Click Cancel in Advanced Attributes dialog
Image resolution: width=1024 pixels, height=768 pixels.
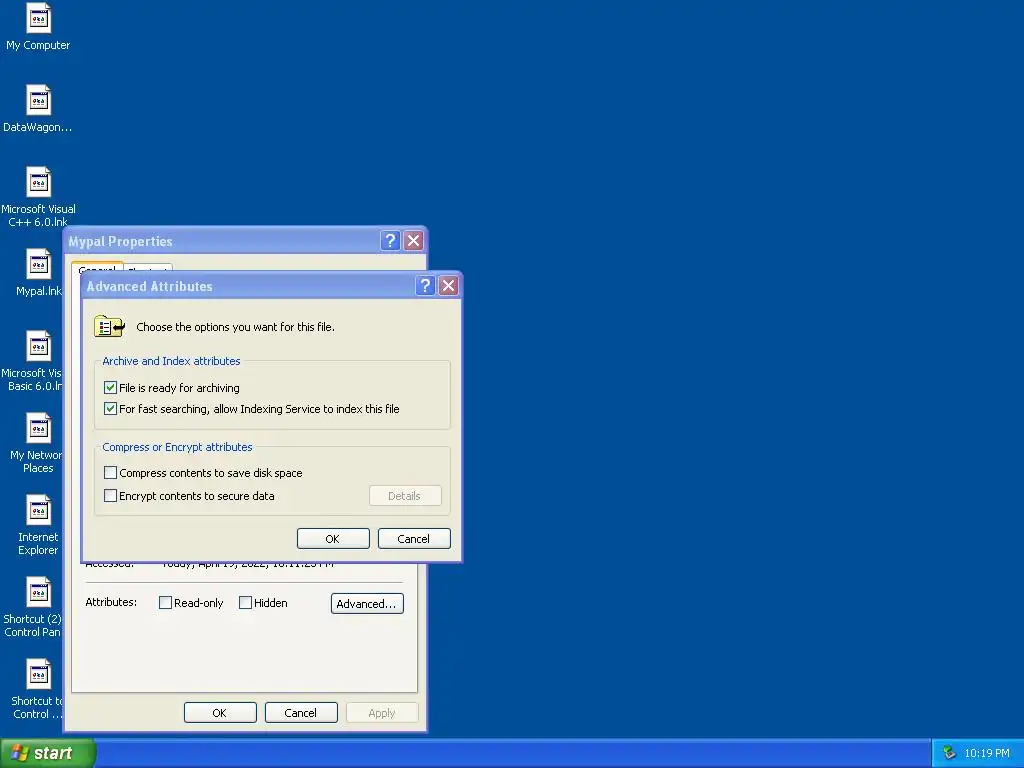414,539
